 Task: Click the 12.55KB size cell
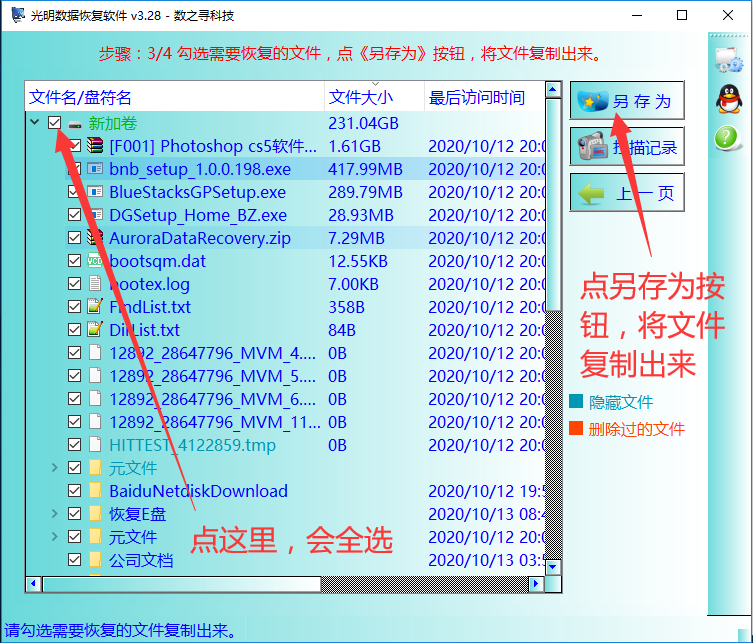coord(358,261)
